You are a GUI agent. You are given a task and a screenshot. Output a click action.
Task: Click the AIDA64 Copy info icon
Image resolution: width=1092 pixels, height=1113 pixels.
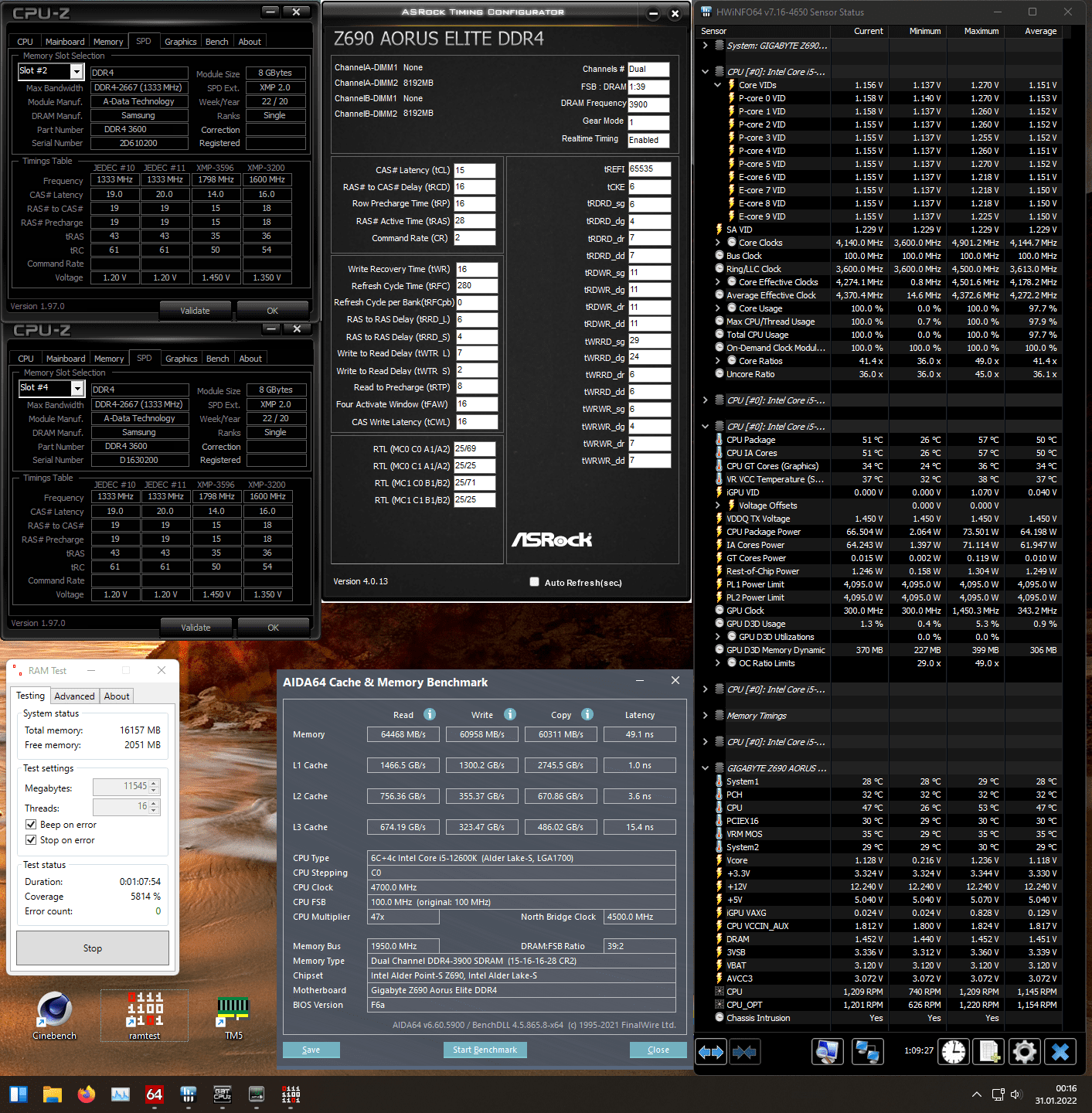click(x=587, y=714)
